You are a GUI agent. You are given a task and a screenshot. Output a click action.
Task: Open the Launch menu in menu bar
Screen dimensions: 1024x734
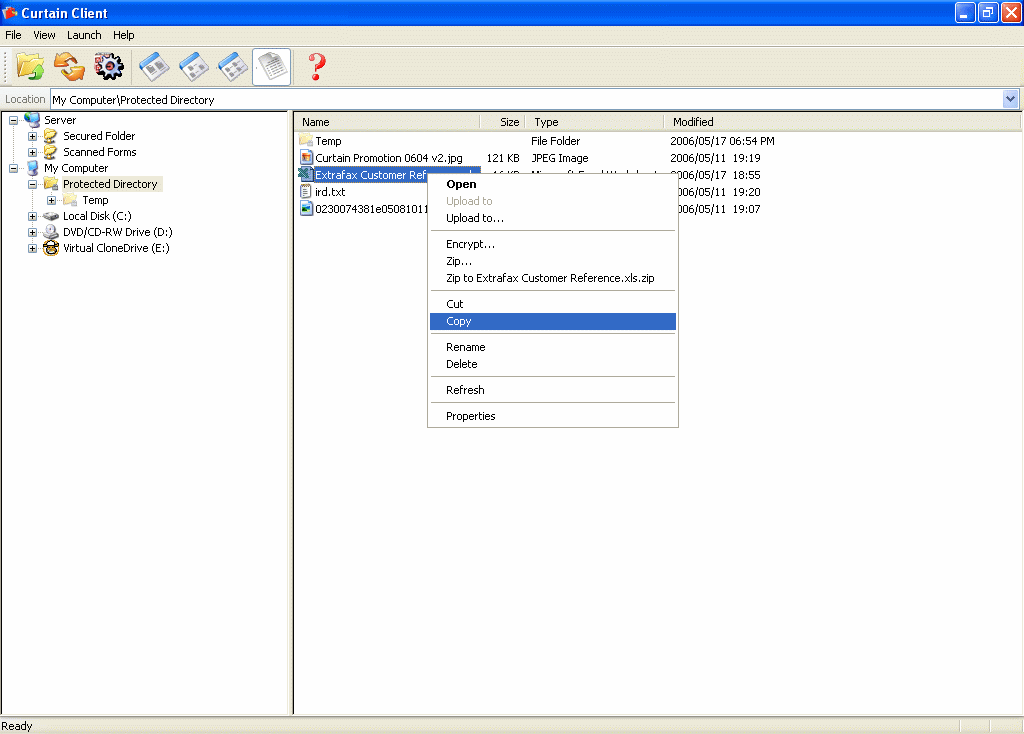[84, 35]
